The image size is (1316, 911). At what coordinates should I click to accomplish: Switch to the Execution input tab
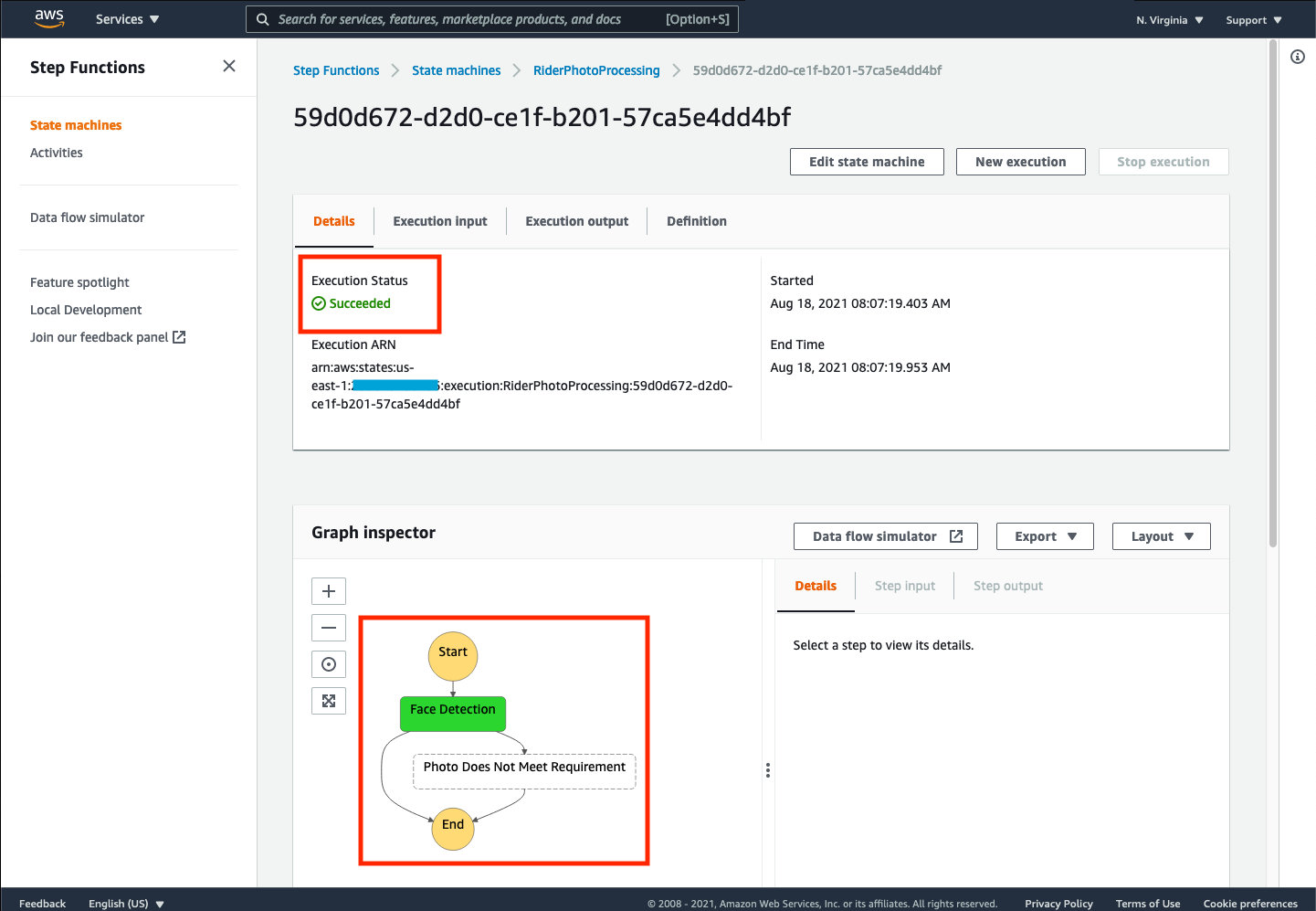(x=440, y=221)
